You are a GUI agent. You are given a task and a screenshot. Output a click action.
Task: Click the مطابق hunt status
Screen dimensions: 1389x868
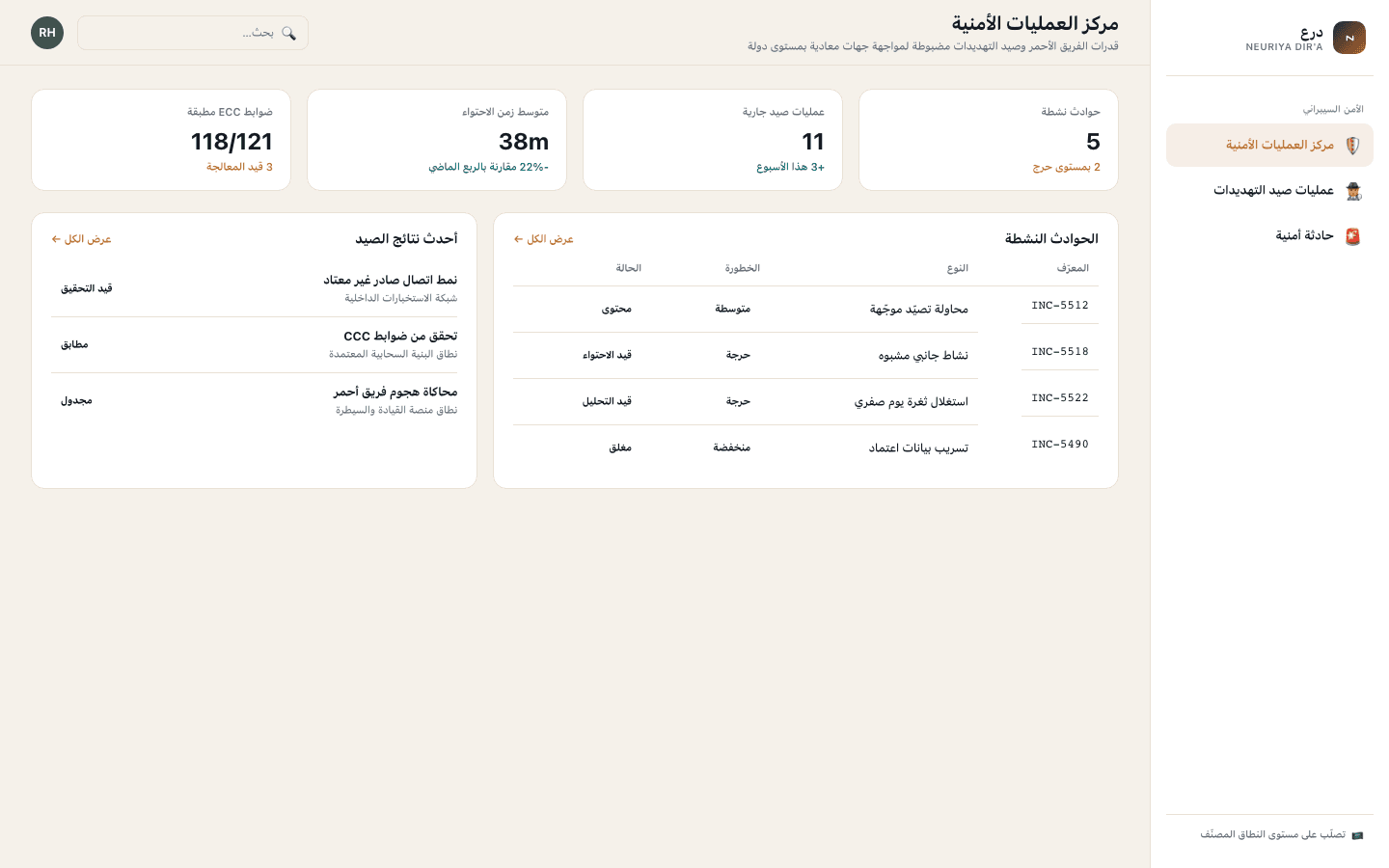[74, 344]
